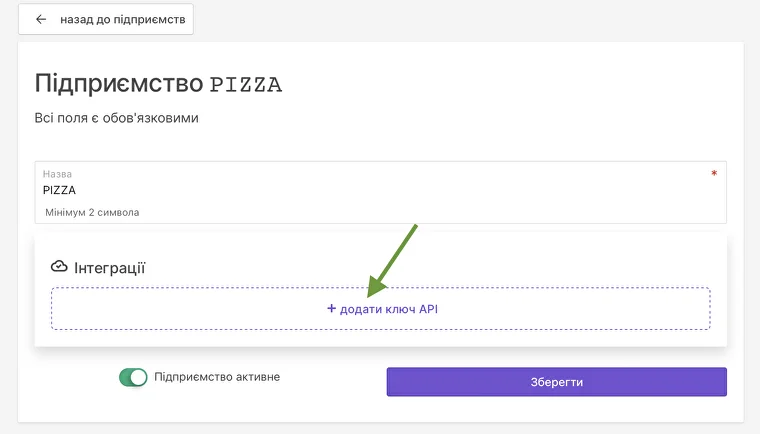Click the "Підприємство" heading word
This screenshot has height=434, width=760.
[118, 84]
